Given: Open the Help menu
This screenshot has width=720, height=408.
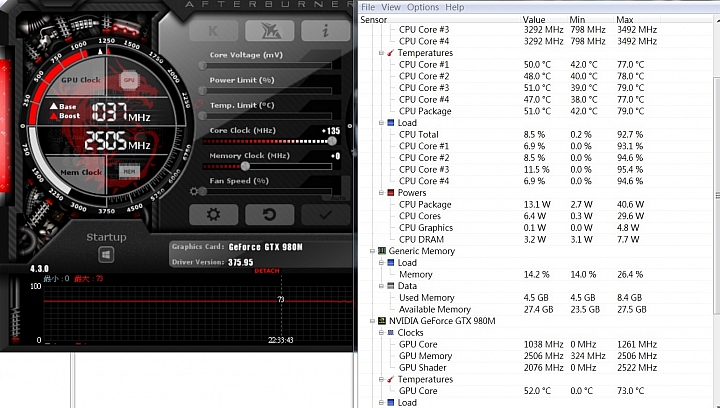Looking at the screenshot, I should tap(455, 7).
